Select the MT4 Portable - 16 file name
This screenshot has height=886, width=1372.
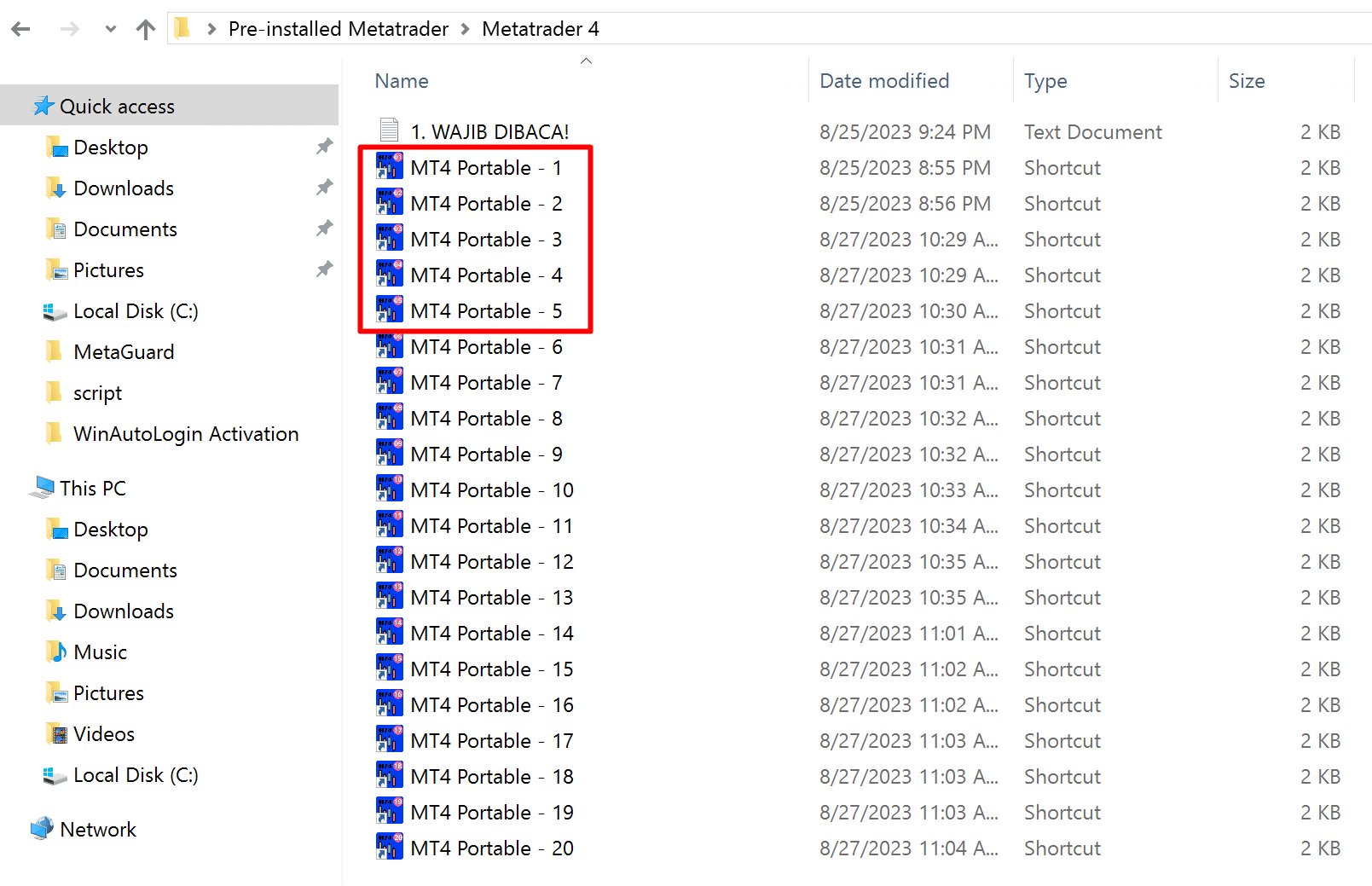(x=492, y=705)
